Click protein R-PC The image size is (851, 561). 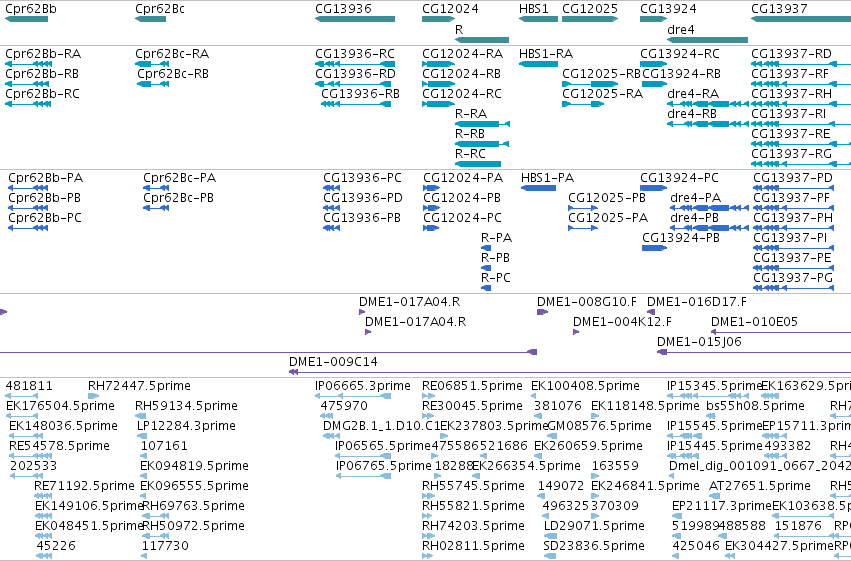tap(496, 278)
